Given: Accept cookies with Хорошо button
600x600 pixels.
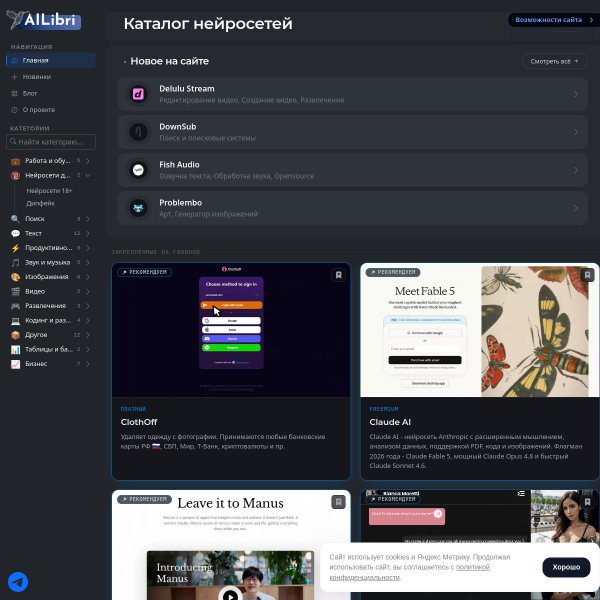Looking at the screenshot, I should click(566, 567).
